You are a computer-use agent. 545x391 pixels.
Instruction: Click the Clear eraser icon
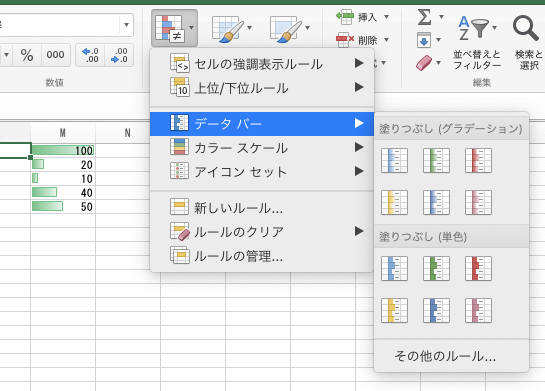pos(424,63)
